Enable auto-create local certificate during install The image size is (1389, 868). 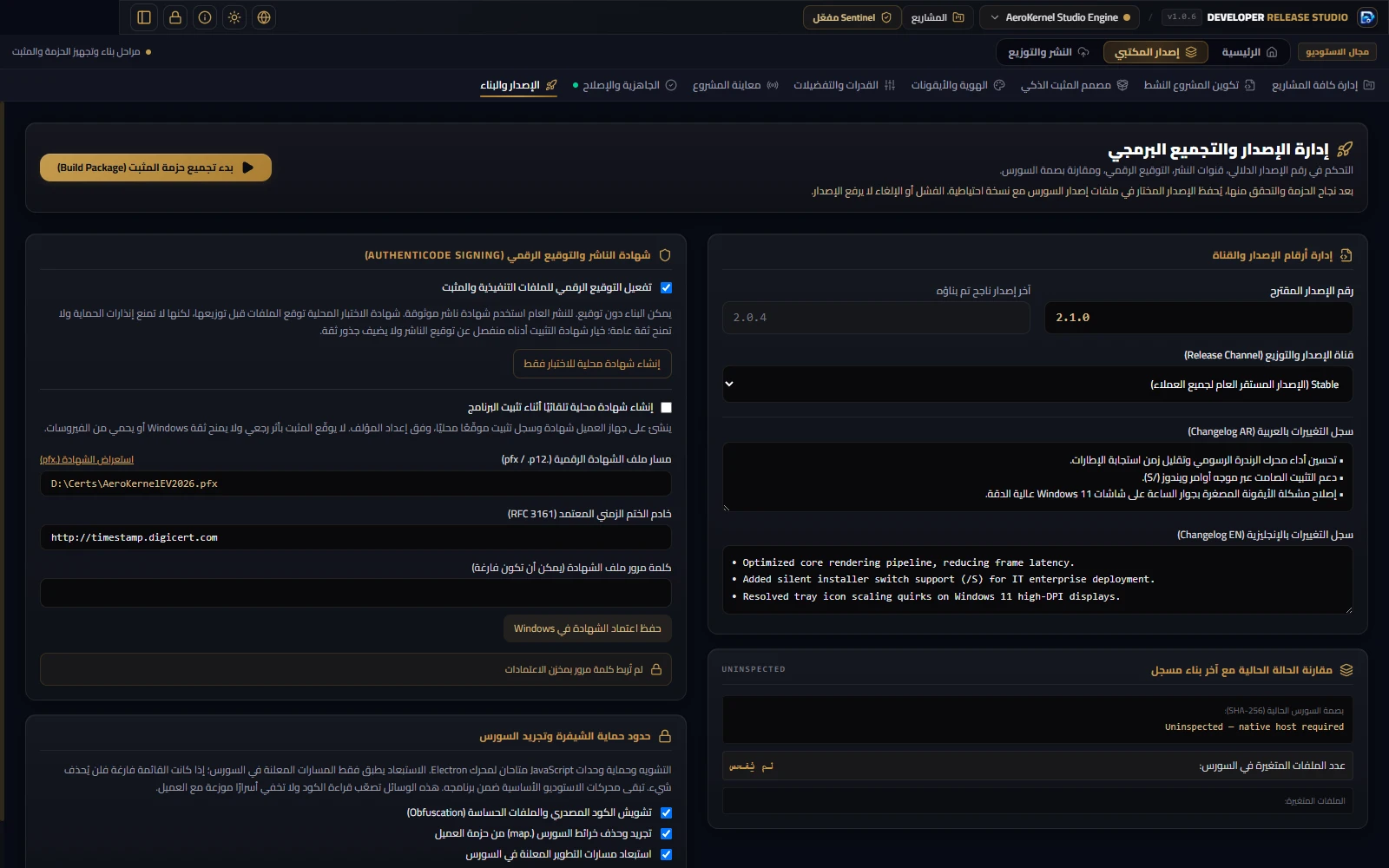click(666, 407)
